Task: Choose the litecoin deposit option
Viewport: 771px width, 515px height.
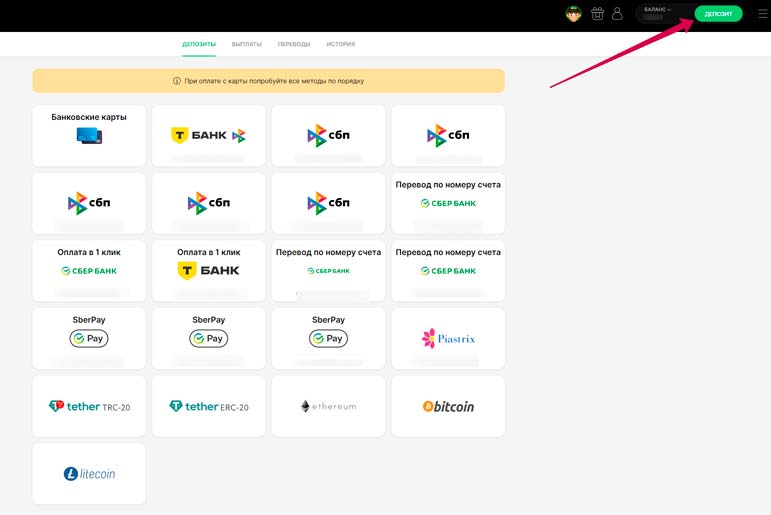Action: (x=89, y=474)
